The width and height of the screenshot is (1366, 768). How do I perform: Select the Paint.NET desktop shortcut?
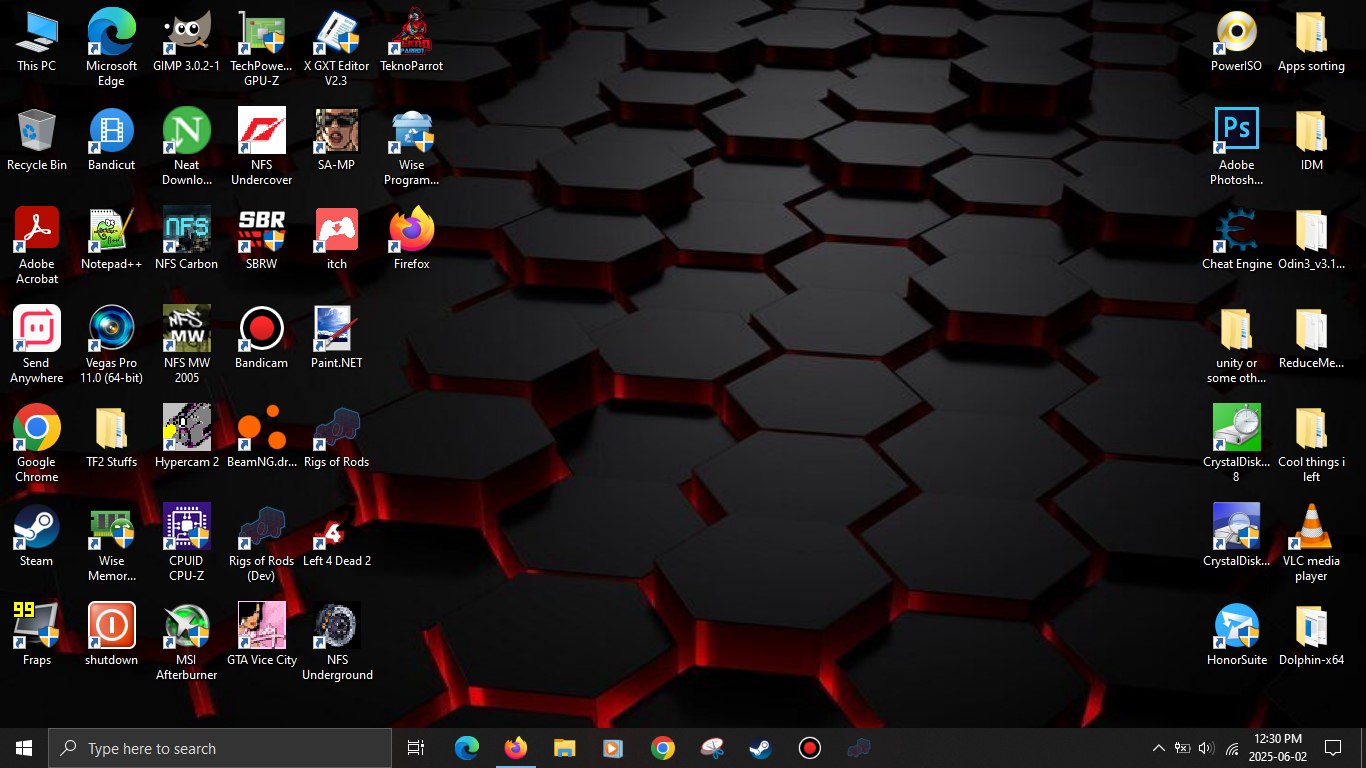tap(336, 331)
